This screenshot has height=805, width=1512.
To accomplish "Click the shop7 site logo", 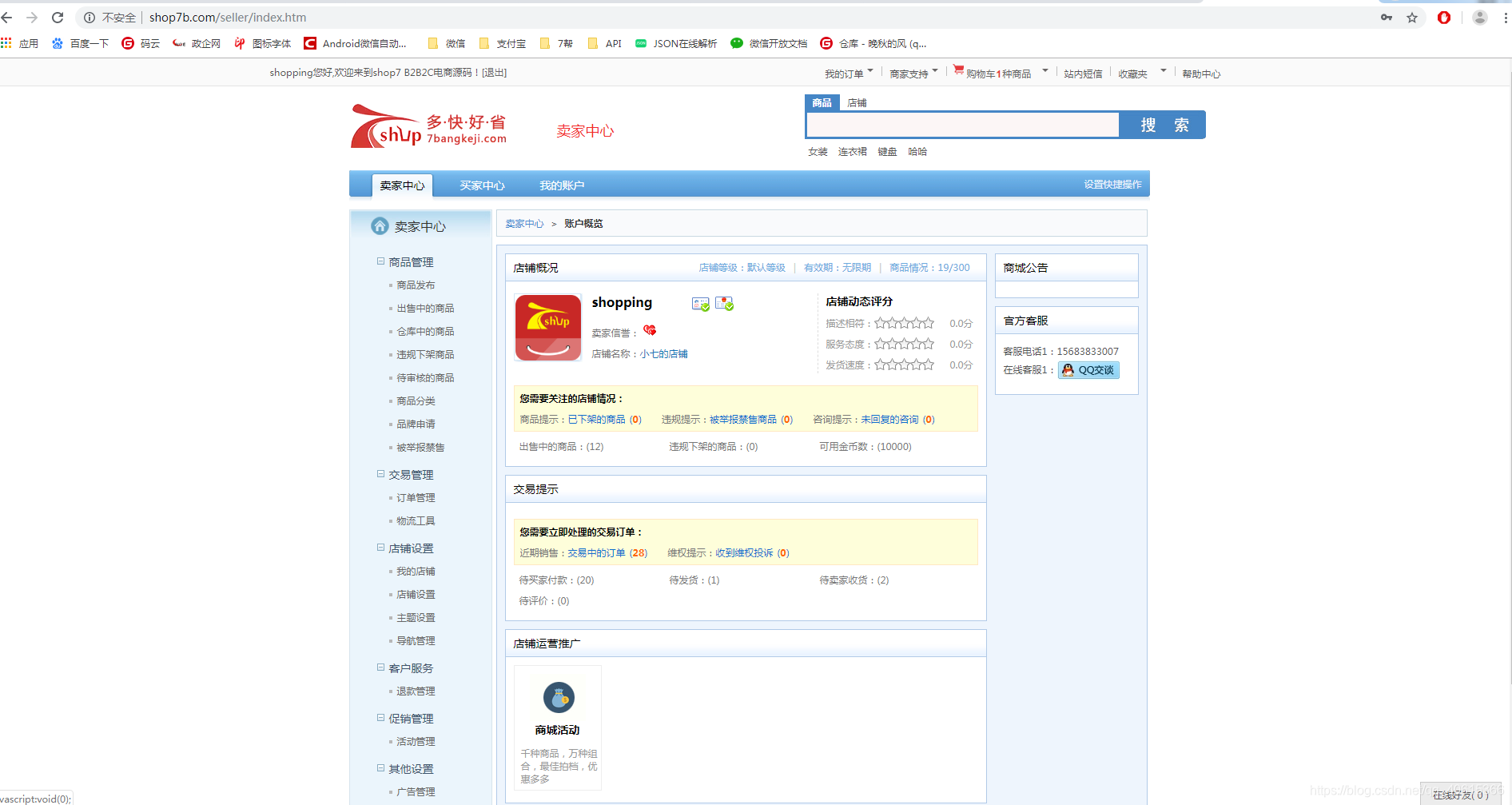I will point(428,127).
